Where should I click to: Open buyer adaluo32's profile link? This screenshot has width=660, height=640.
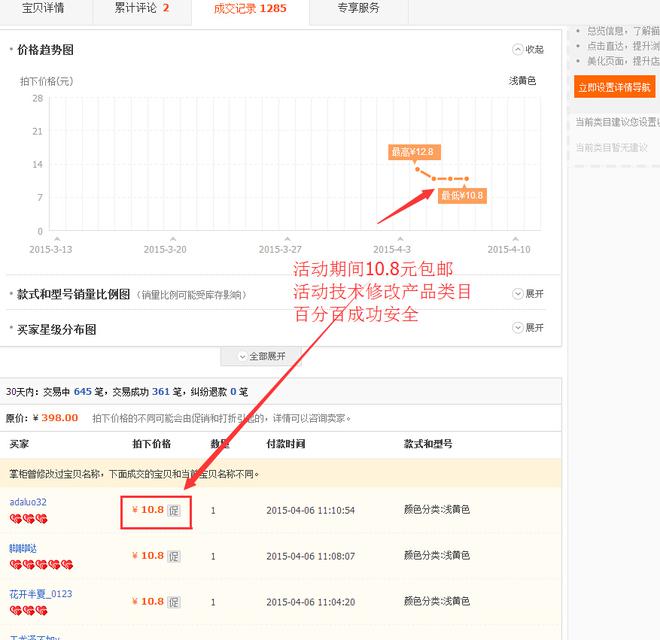tap(28, 502)
